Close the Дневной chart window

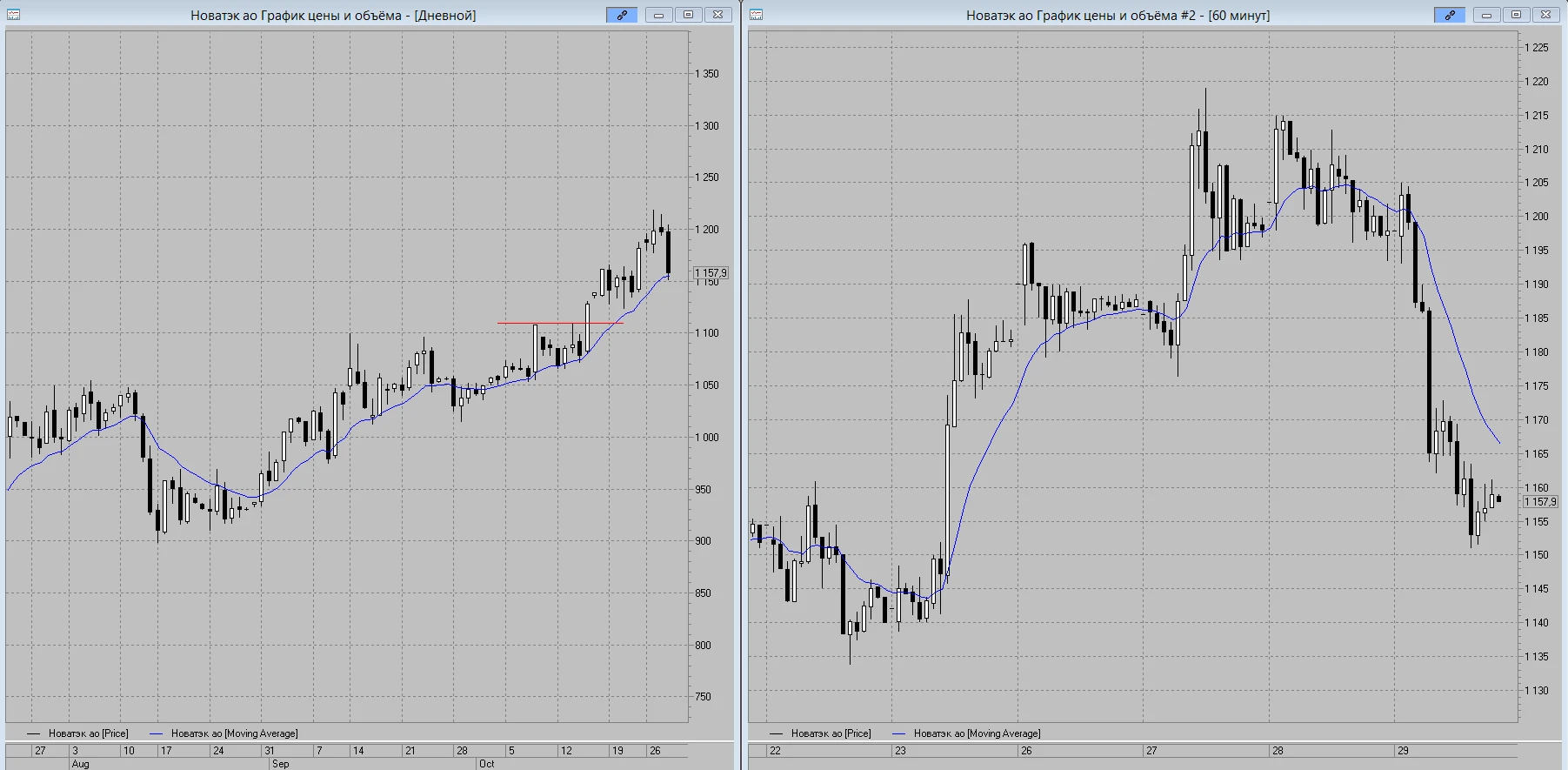[x=718, y=15]
